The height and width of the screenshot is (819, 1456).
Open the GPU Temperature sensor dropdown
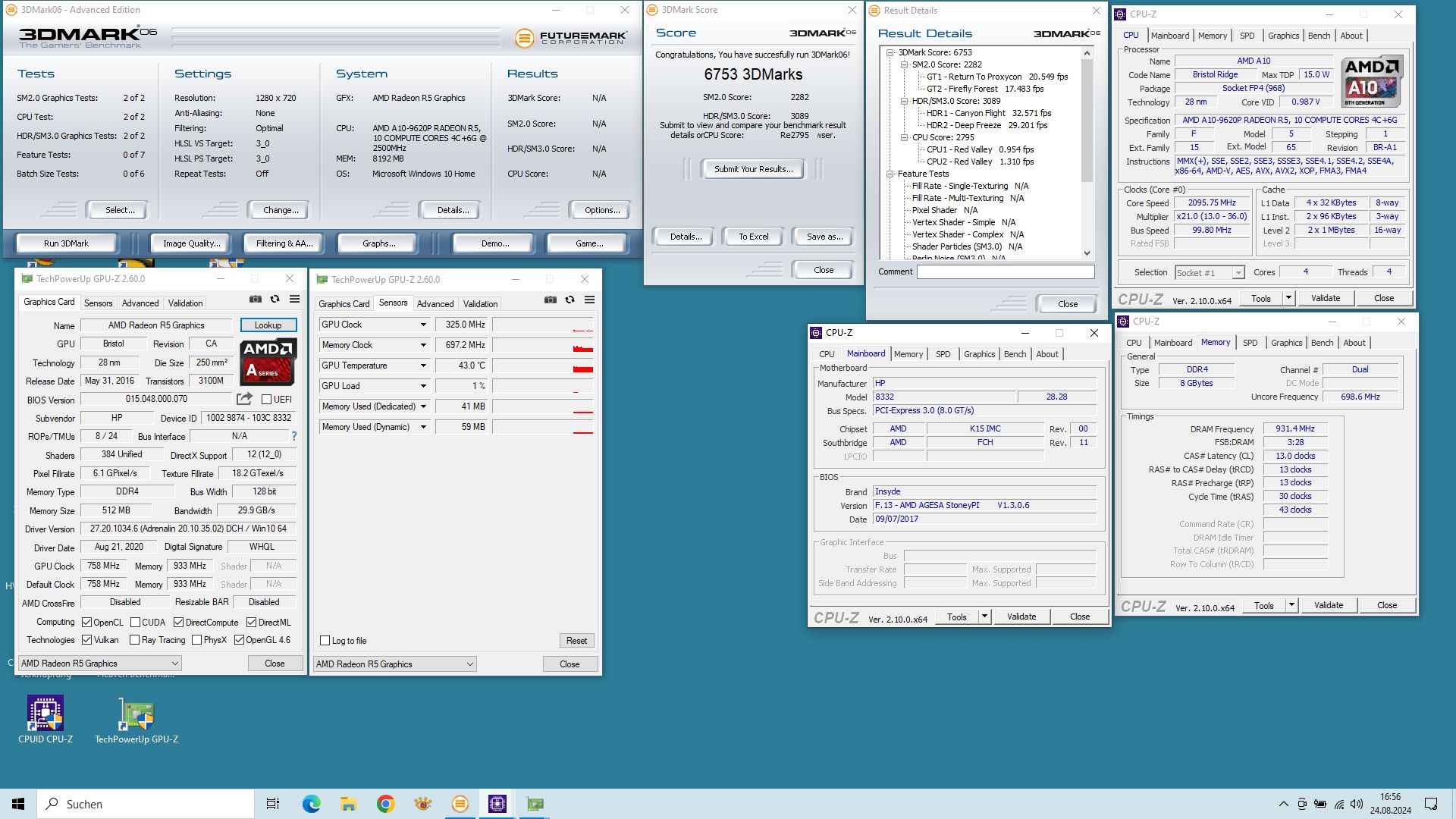[x=423, y=366]
